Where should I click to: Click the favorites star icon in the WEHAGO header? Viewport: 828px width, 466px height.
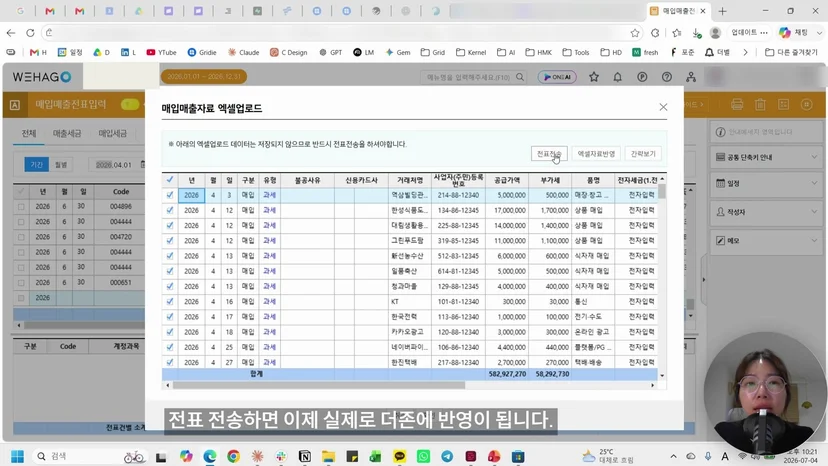(594, 77)
